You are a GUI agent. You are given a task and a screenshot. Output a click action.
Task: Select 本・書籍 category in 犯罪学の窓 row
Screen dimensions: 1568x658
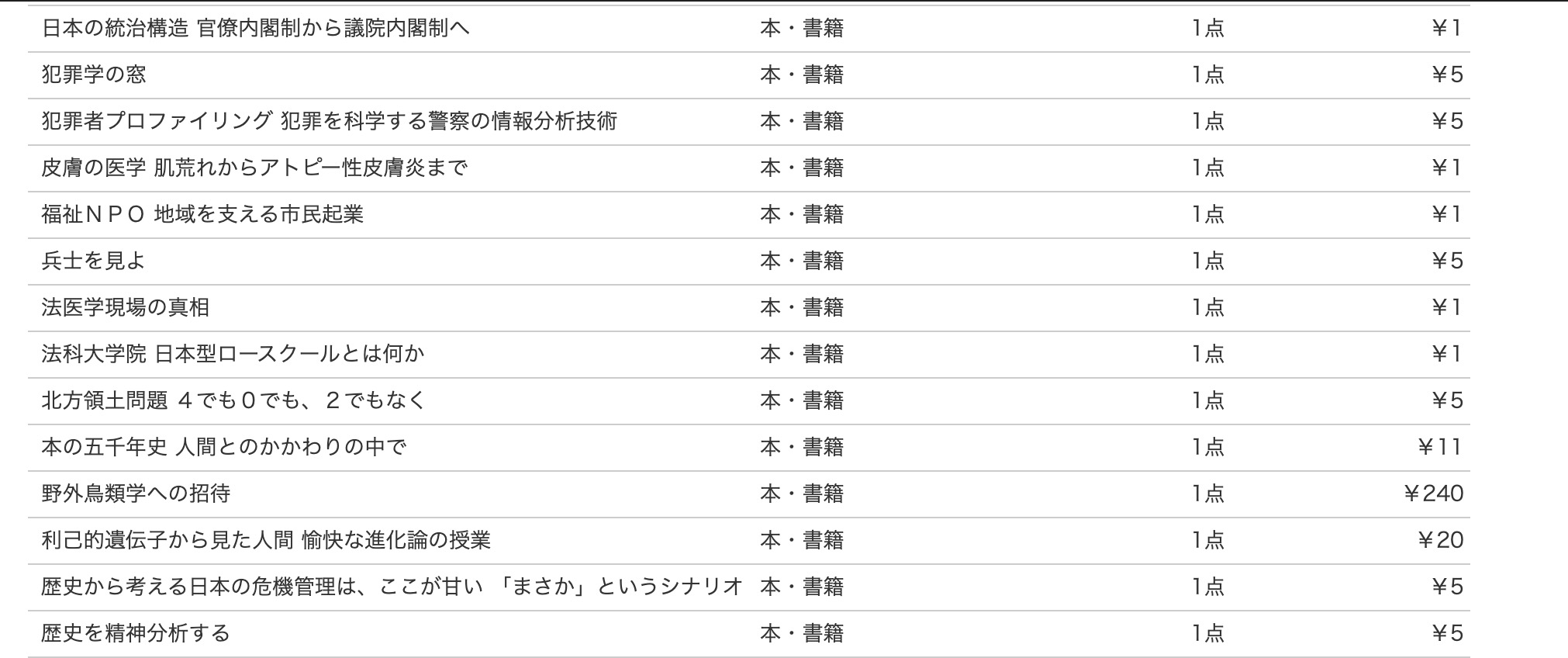(802, 75)
